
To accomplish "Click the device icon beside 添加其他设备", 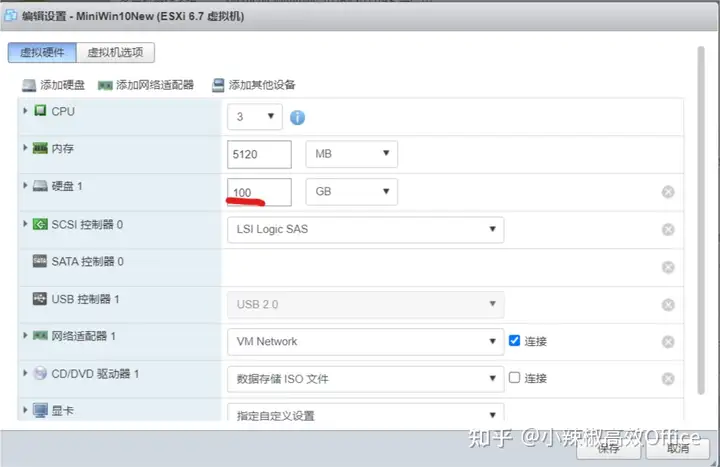I will tap(218, 85).
